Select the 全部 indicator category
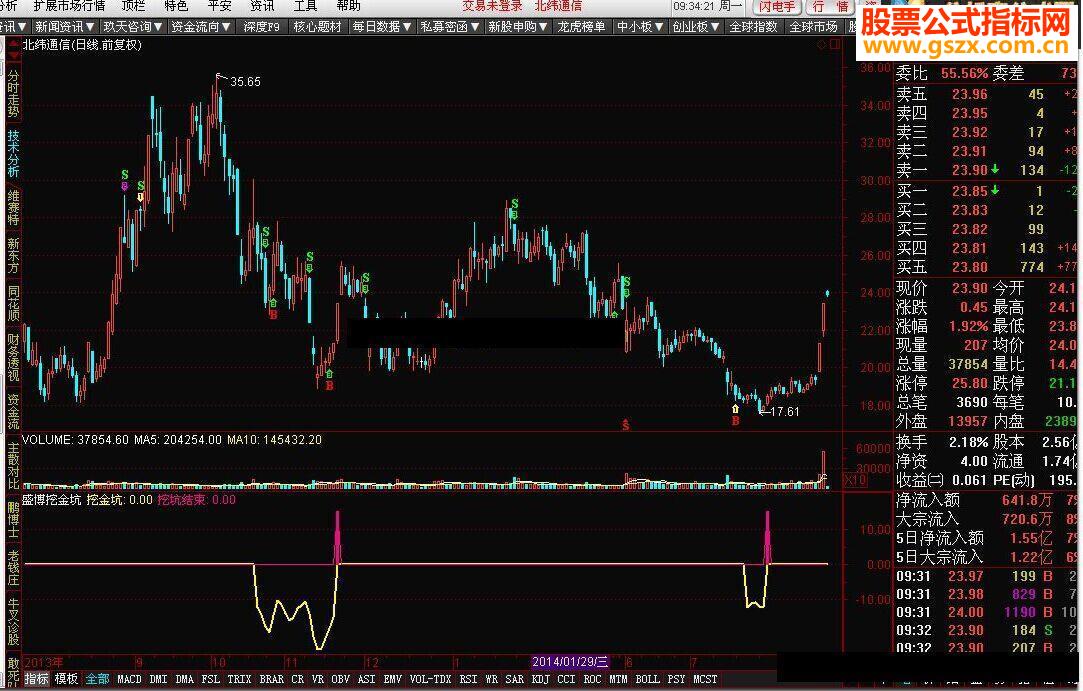Viewport: 1083px width, 691px height. 97,679
